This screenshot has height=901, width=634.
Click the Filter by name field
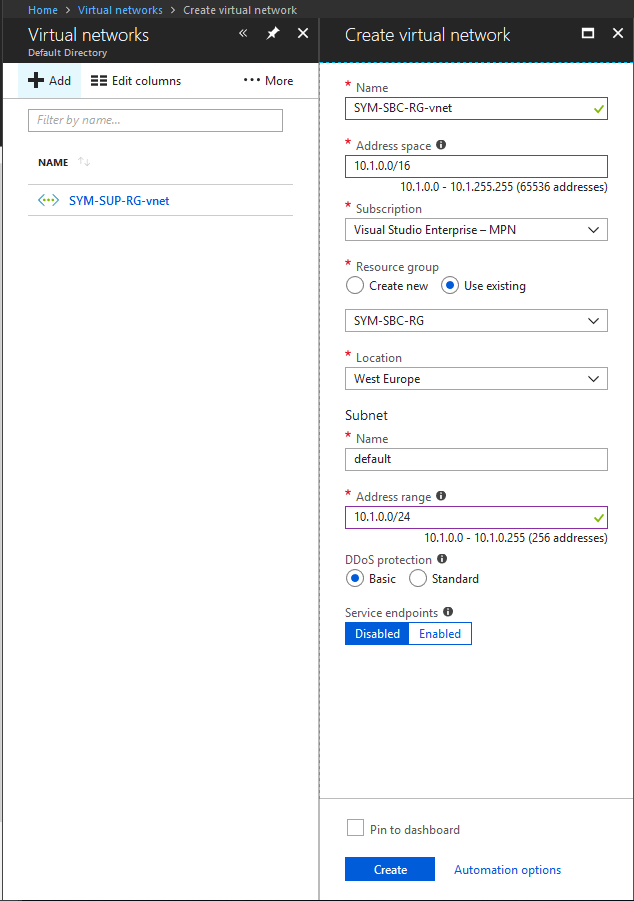155,120
